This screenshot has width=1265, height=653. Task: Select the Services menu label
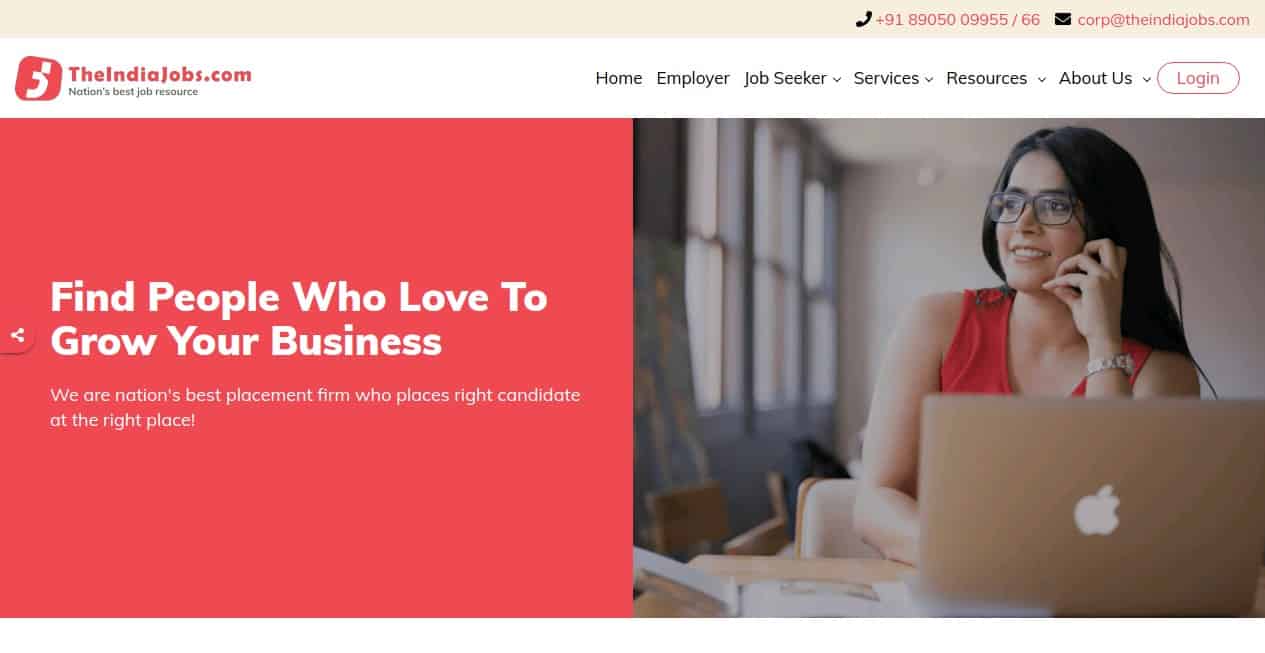[x=886, y=78]
